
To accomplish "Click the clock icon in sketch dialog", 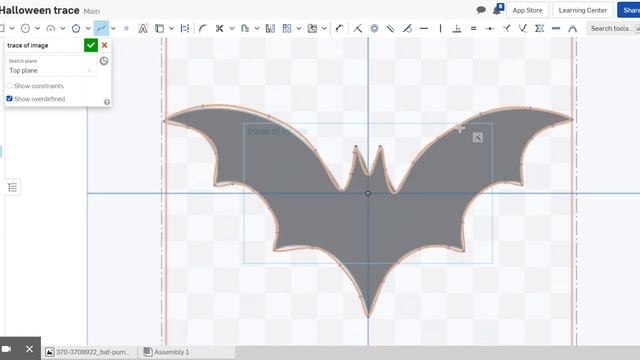I will point(104,61).
